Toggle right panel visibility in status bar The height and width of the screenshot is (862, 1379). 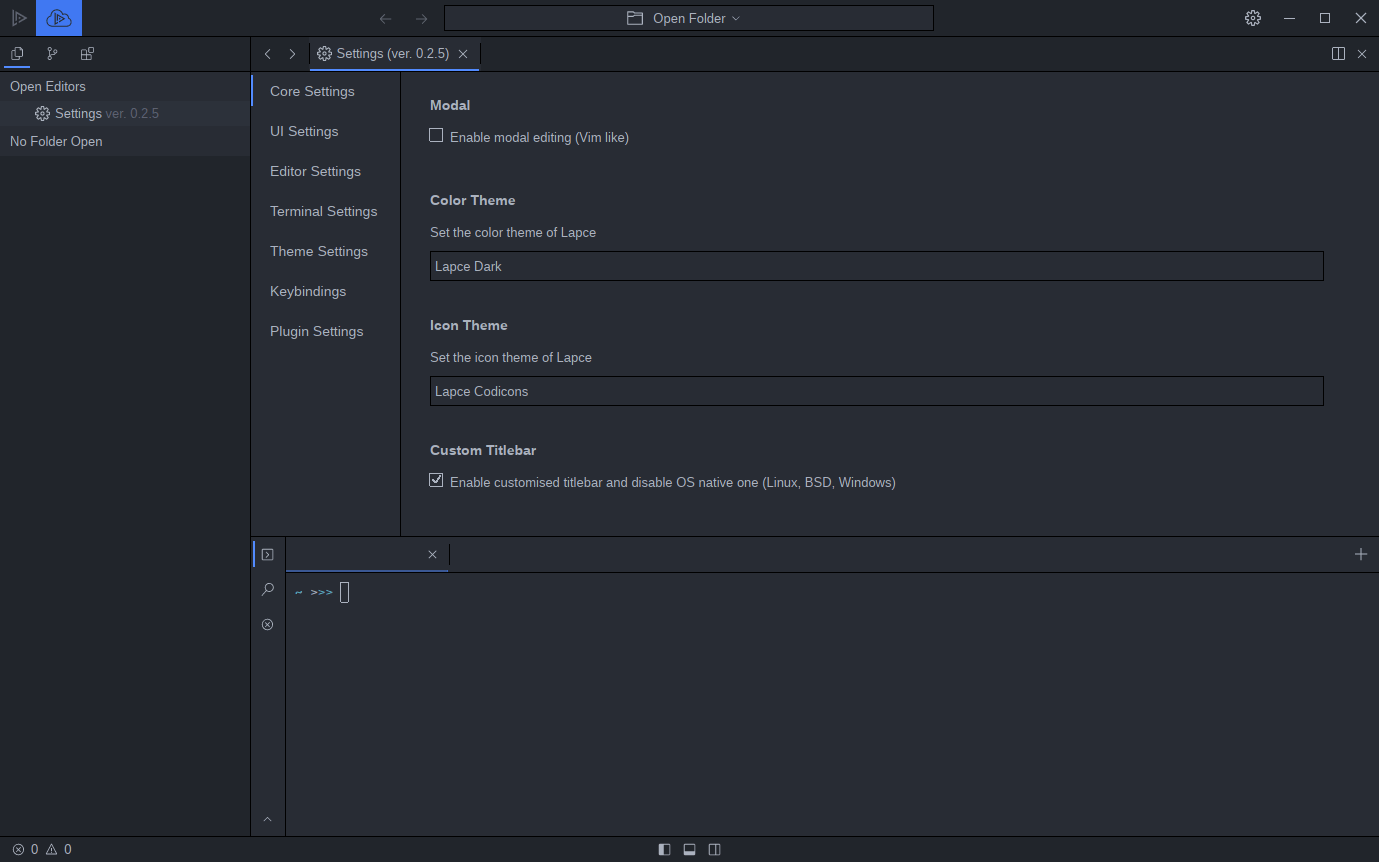[x=714, y=849]
